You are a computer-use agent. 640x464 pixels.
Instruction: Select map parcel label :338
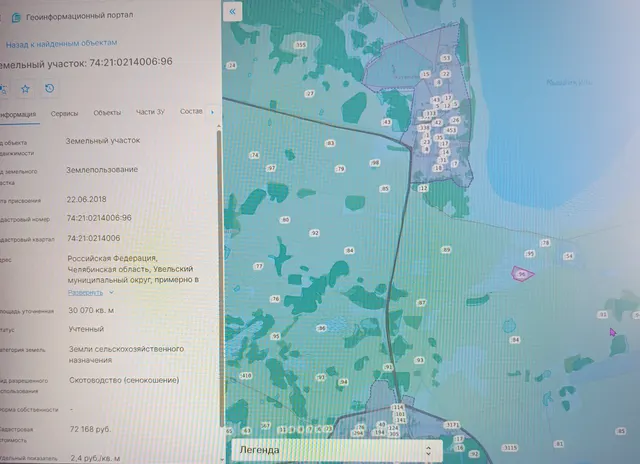coord(424,128)
